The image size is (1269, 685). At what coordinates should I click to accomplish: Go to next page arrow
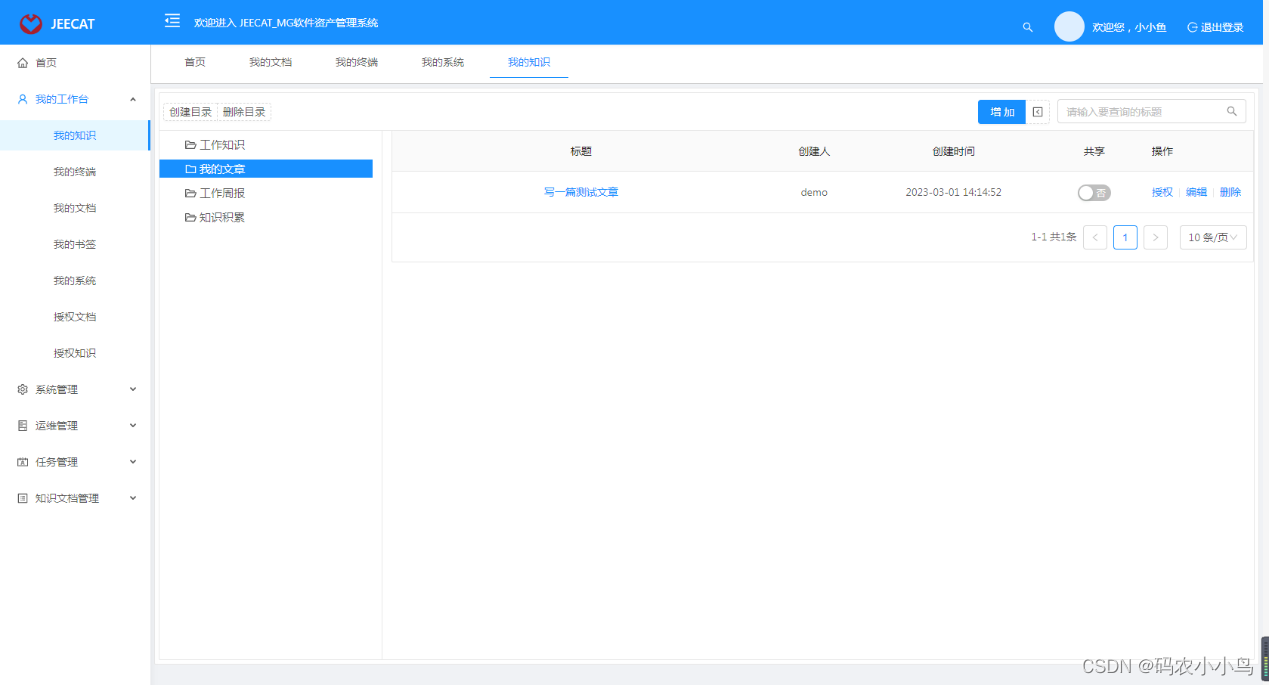(1155, 237)
